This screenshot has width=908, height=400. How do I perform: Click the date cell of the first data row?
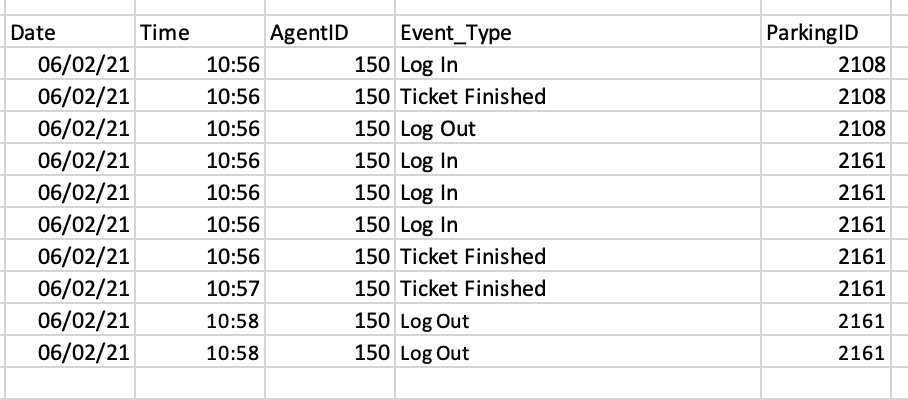tap(70, 64)
